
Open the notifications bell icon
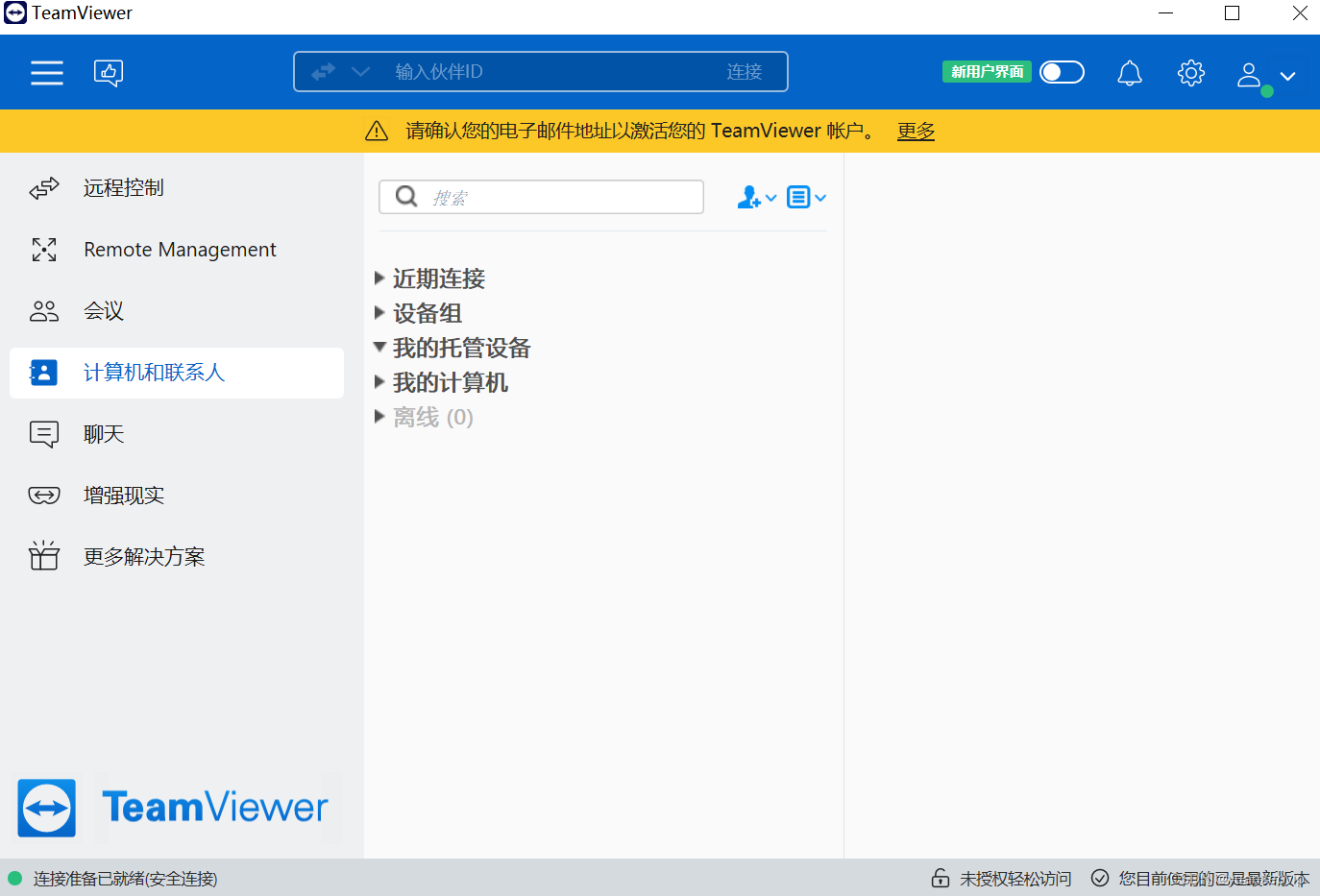pos(1130,73)
